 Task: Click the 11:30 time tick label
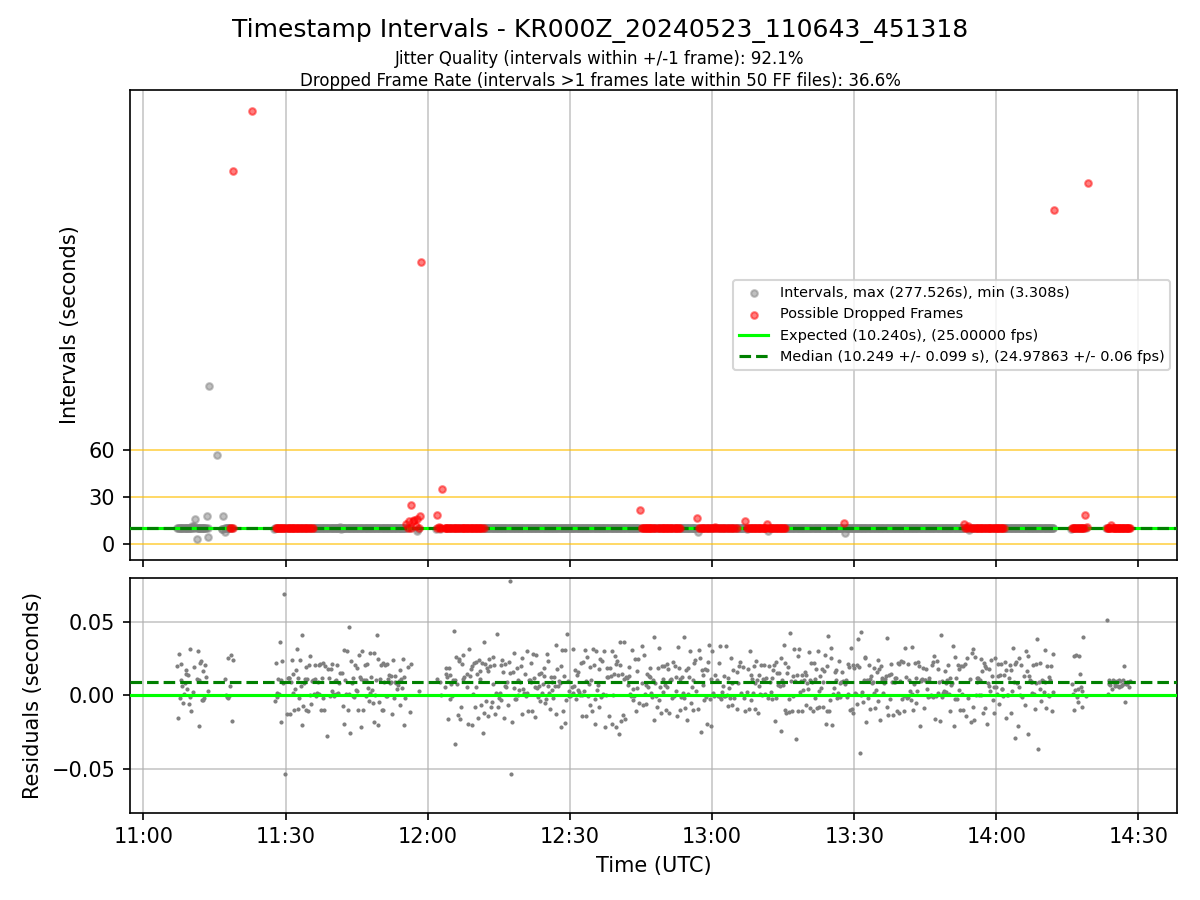pos(286,834)
